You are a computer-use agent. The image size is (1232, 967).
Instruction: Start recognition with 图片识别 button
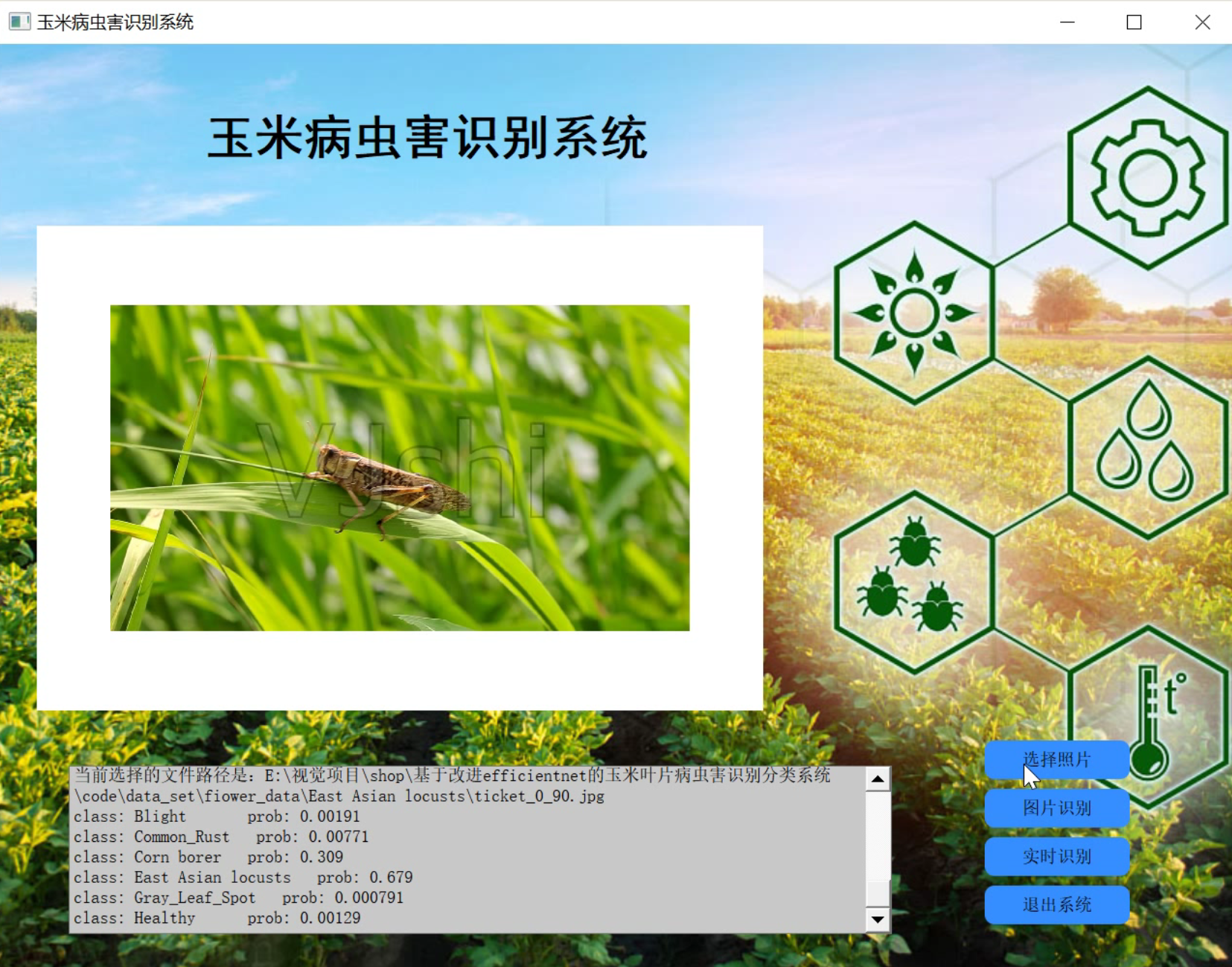tap(1057, 808)
